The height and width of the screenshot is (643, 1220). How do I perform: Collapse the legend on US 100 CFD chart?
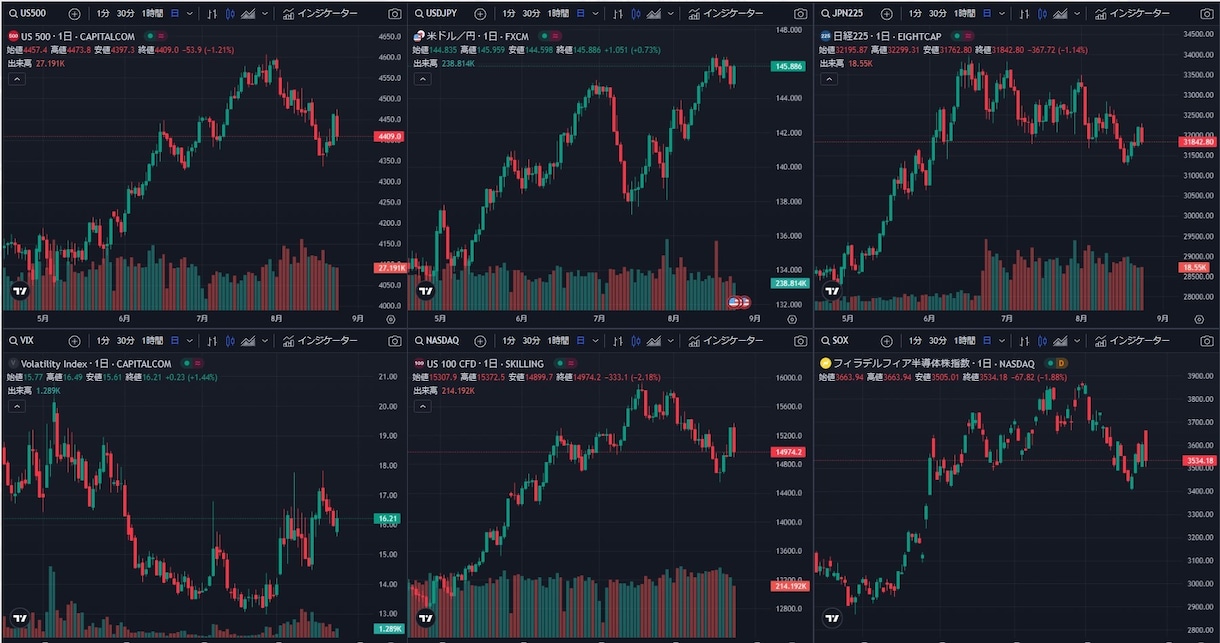point(423,407)
